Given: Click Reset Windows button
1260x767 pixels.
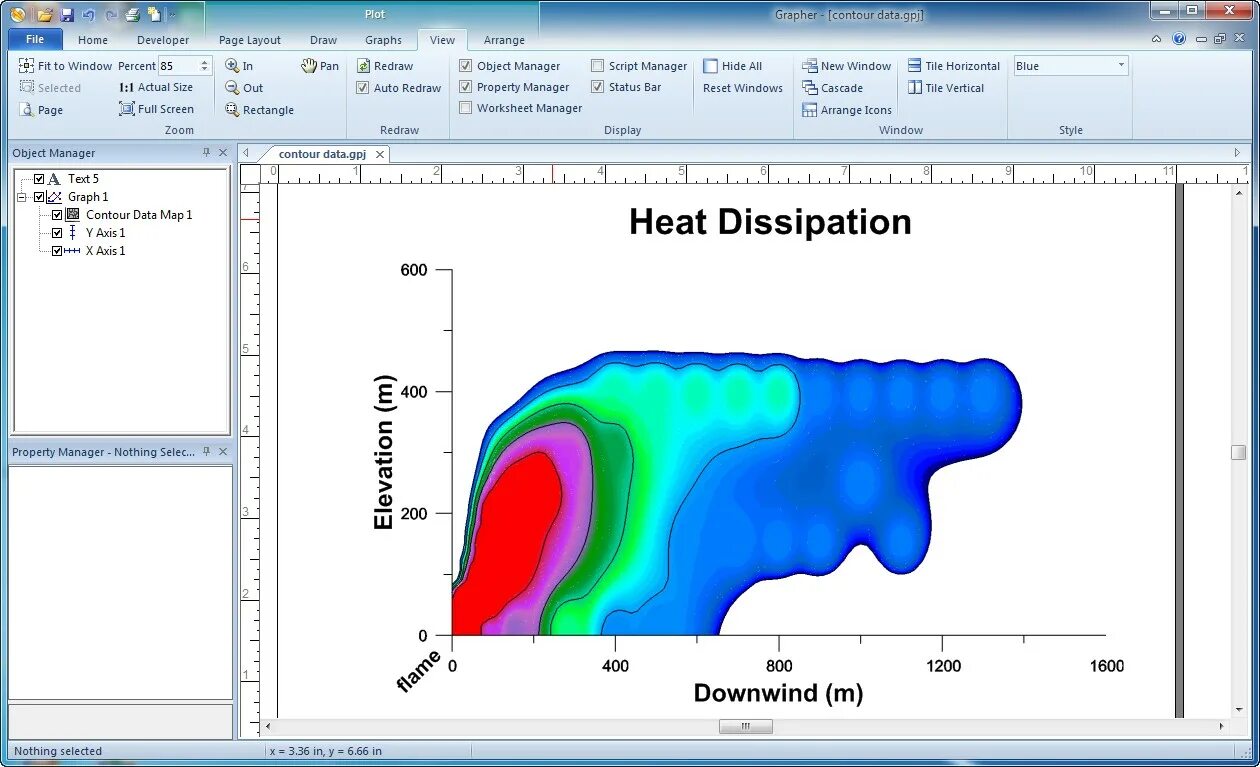Looking at the screenshot, I should [742, 88].
